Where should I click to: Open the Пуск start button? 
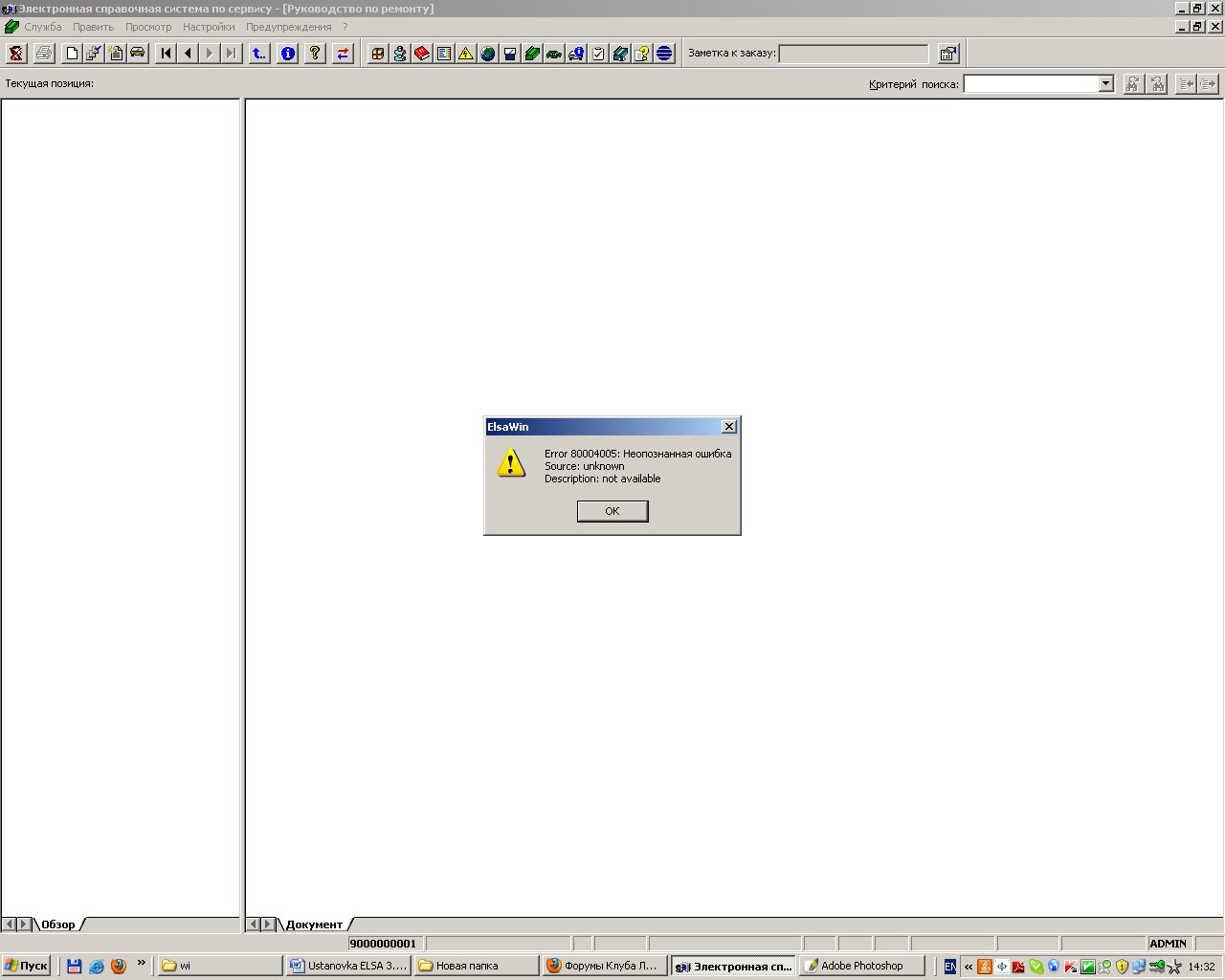tap(26, 966)
